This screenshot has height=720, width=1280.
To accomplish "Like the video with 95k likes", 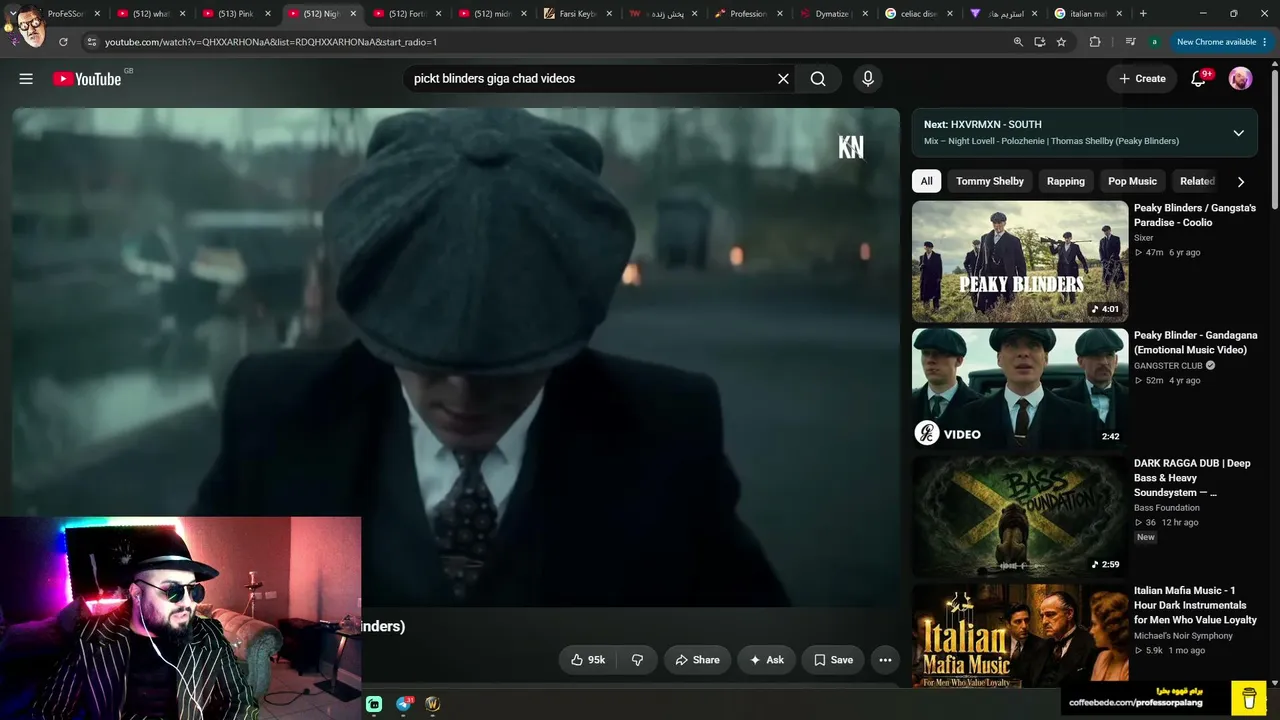I will coord(587,660).
